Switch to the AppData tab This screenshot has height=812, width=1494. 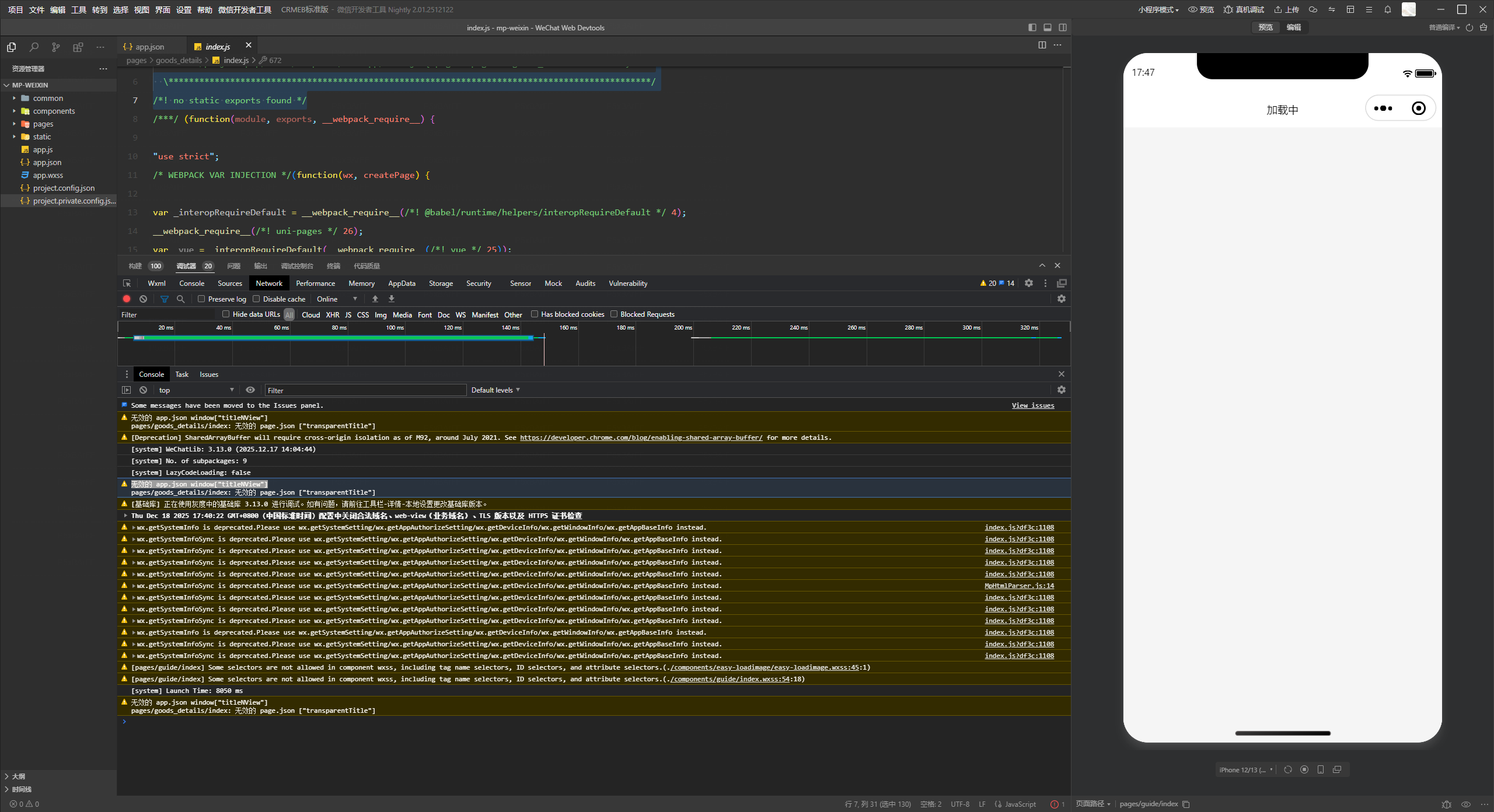point(402,283)
